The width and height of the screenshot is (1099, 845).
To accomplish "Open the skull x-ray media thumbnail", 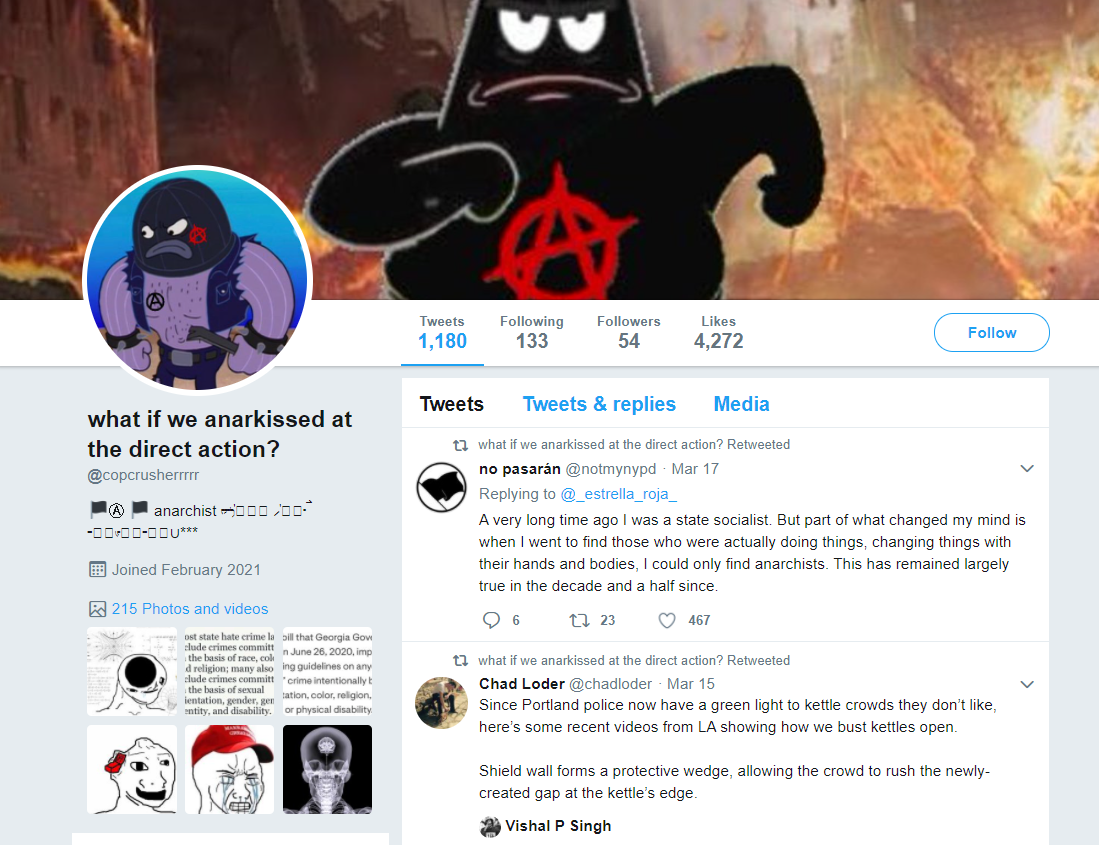I will click(327, 769).
